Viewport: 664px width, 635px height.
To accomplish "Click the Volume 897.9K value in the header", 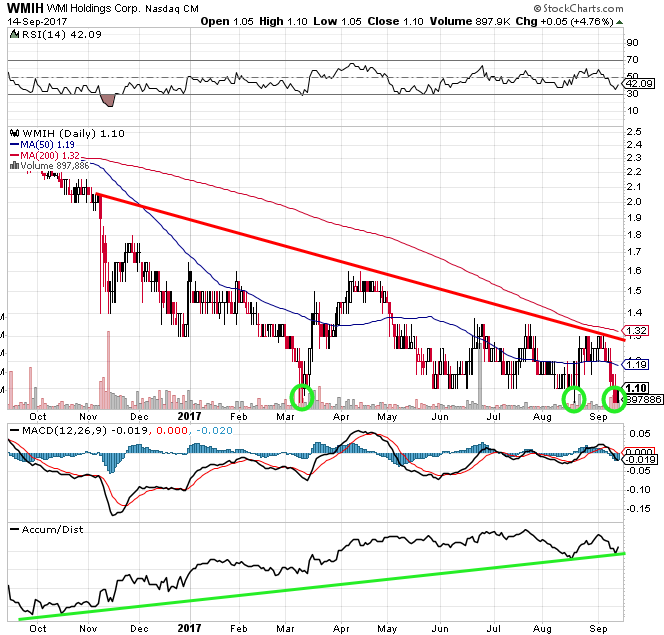I will (x=470, y=21).
